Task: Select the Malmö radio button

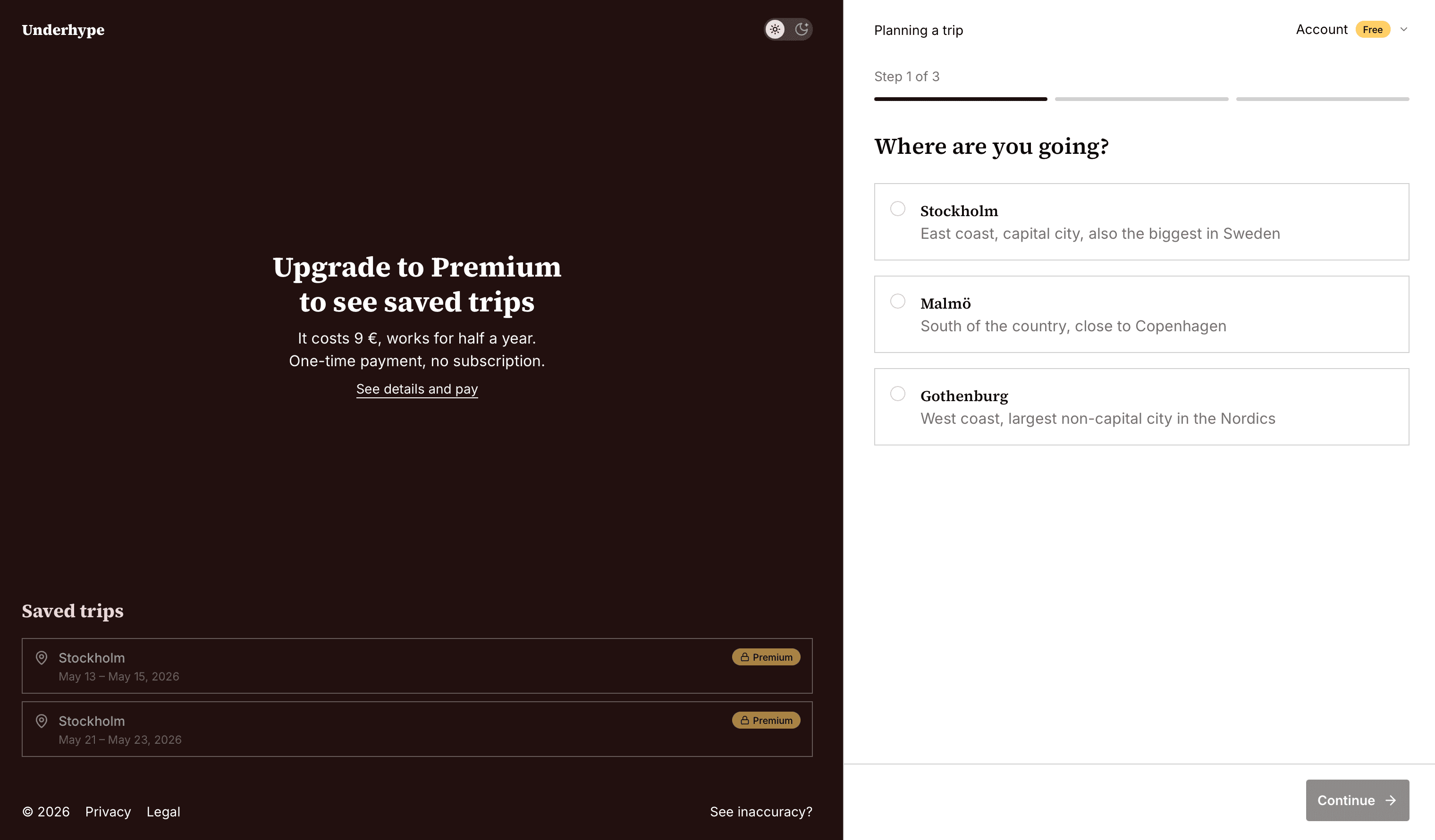Action: click(897, 301)
